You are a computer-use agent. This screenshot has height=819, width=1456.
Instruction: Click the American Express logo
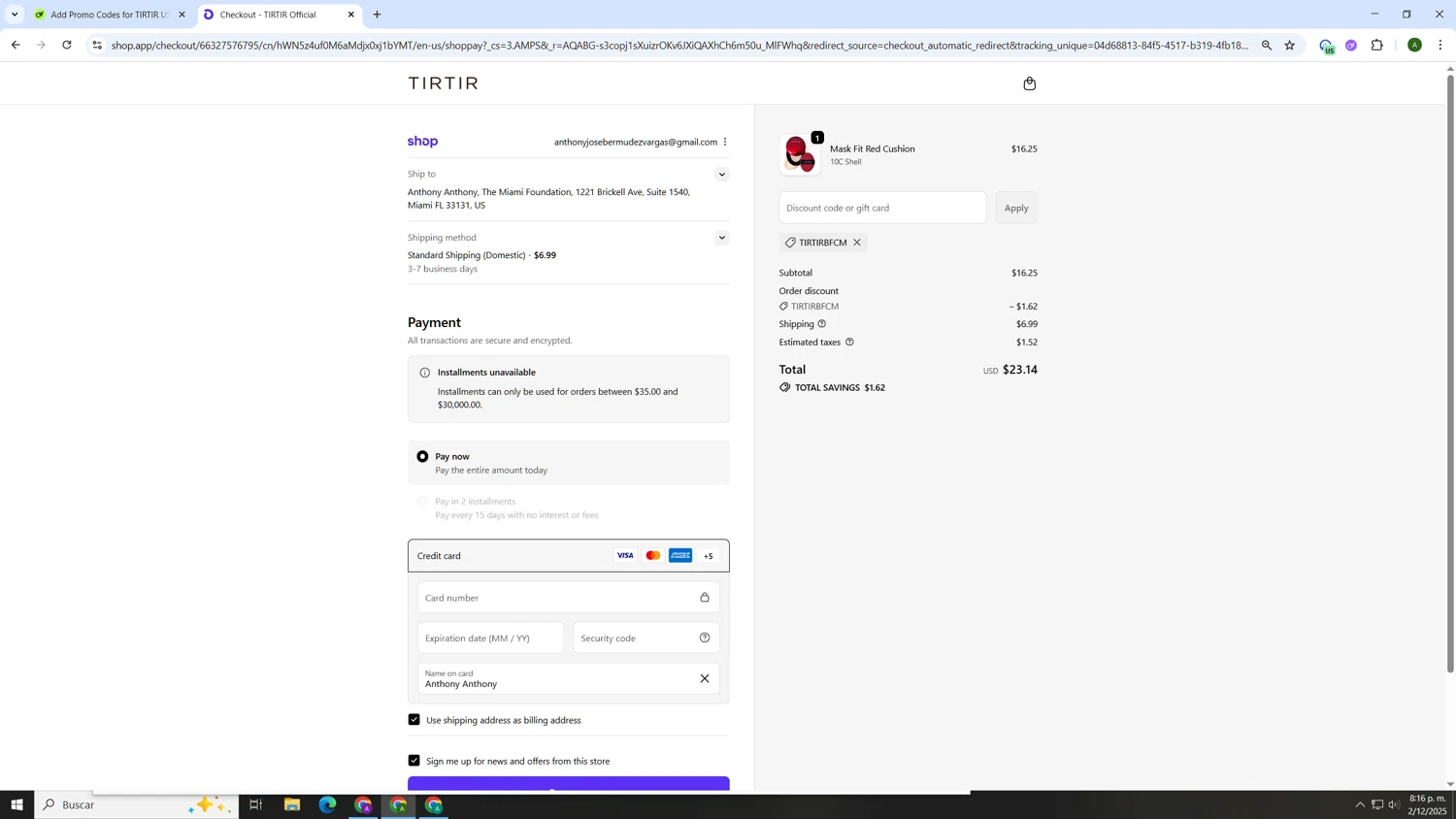point(680,556)
